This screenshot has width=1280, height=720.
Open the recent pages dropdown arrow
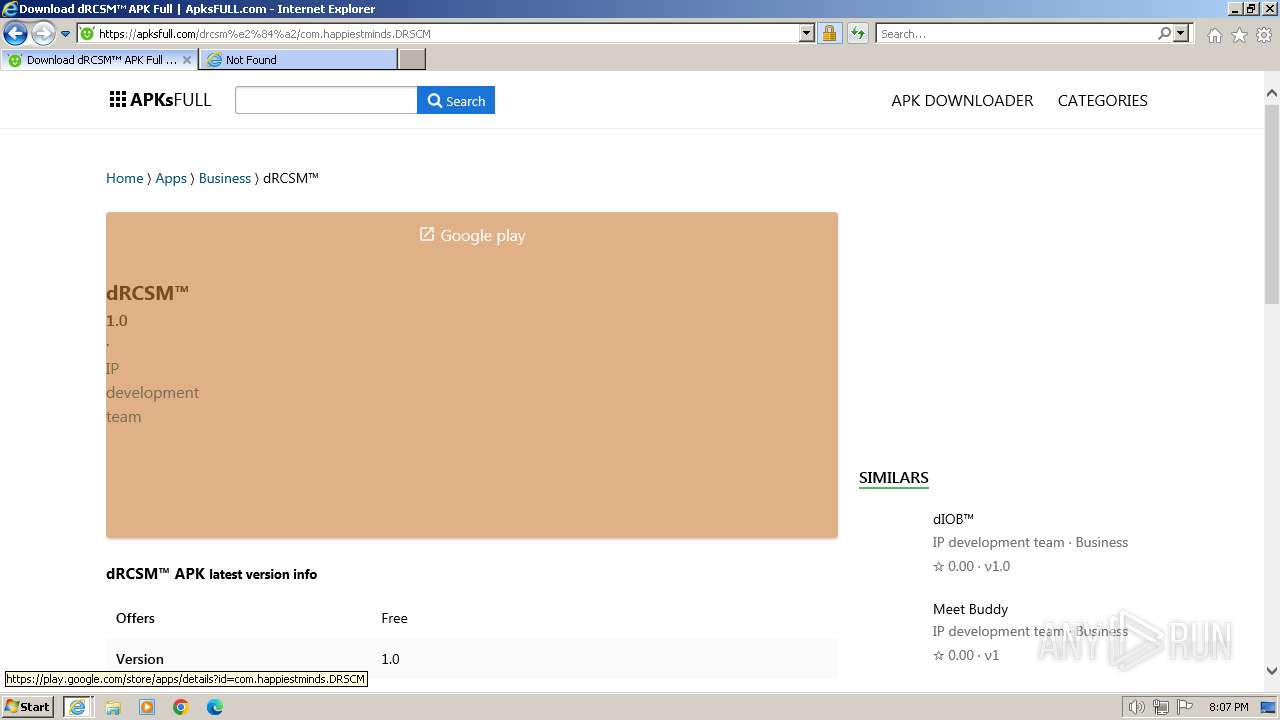coord(65,34)
